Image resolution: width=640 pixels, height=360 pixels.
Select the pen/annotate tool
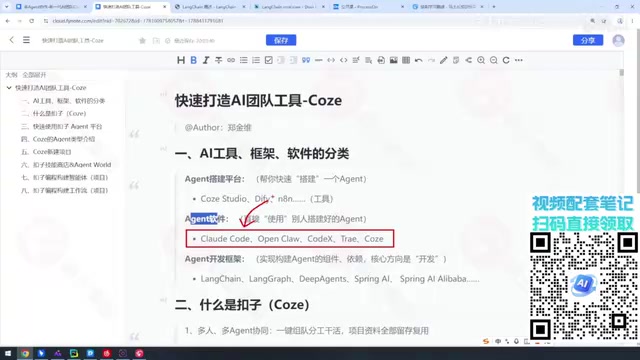coord(444,60)
